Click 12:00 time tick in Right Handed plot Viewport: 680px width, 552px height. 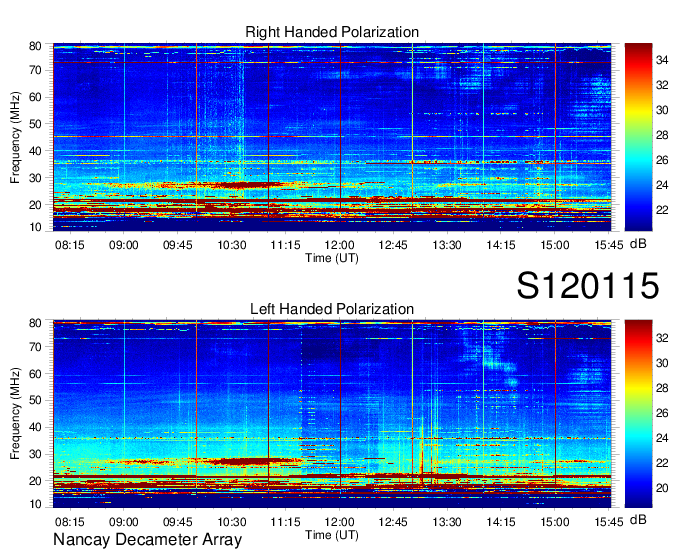(340, 245)
